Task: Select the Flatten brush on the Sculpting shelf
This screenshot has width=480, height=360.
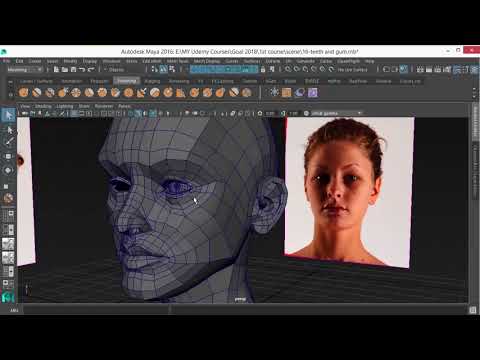Action: (x=89, y=92)
